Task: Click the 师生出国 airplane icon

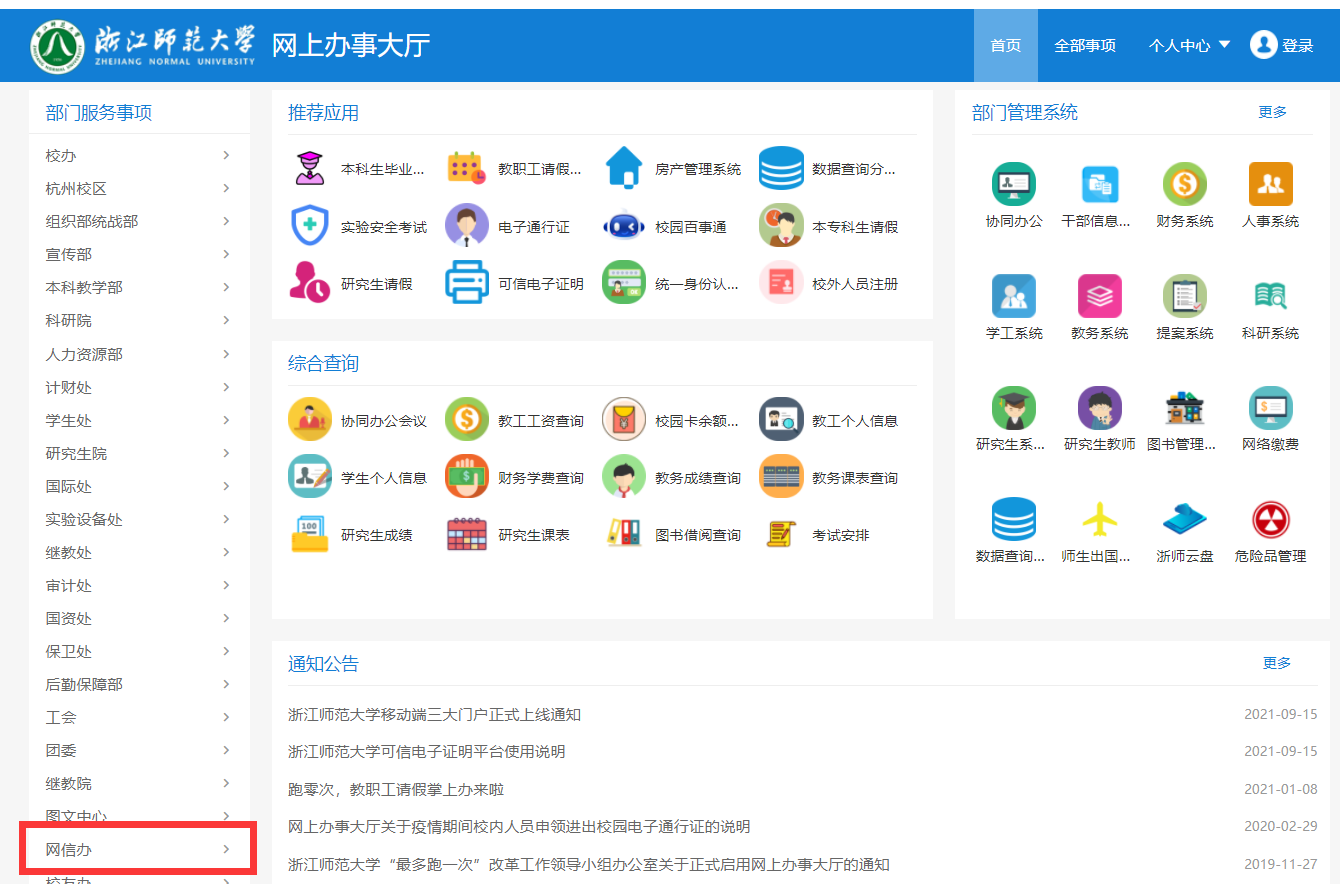Action: click(1099, 520)
